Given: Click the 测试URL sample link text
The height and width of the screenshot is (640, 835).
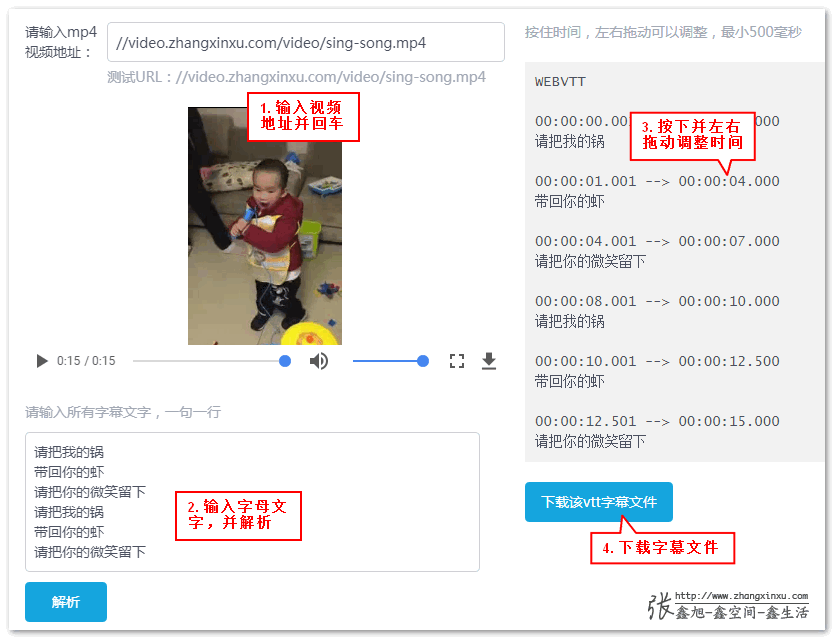Looking at the screenshot, I should [330, 77].
